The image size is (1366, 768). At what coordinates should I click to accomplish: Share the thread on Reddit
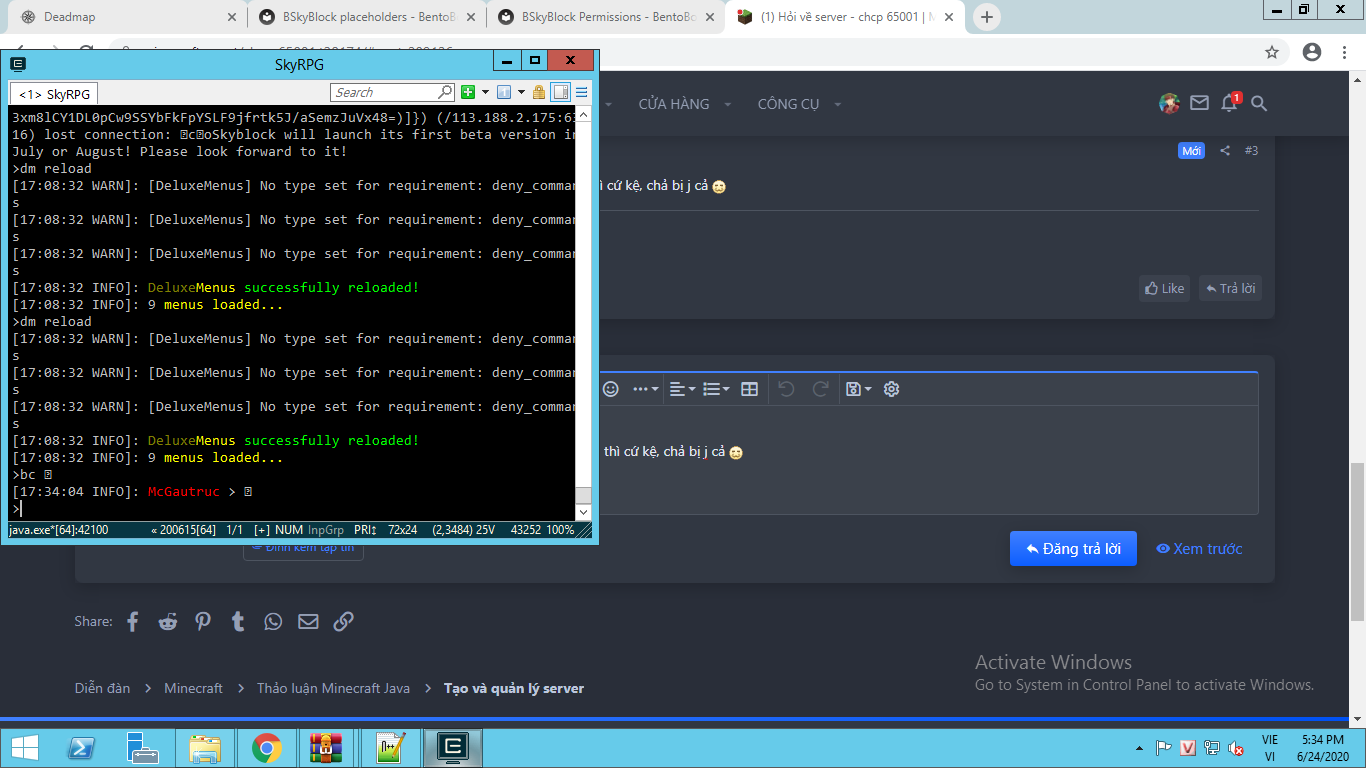(168, 621)
